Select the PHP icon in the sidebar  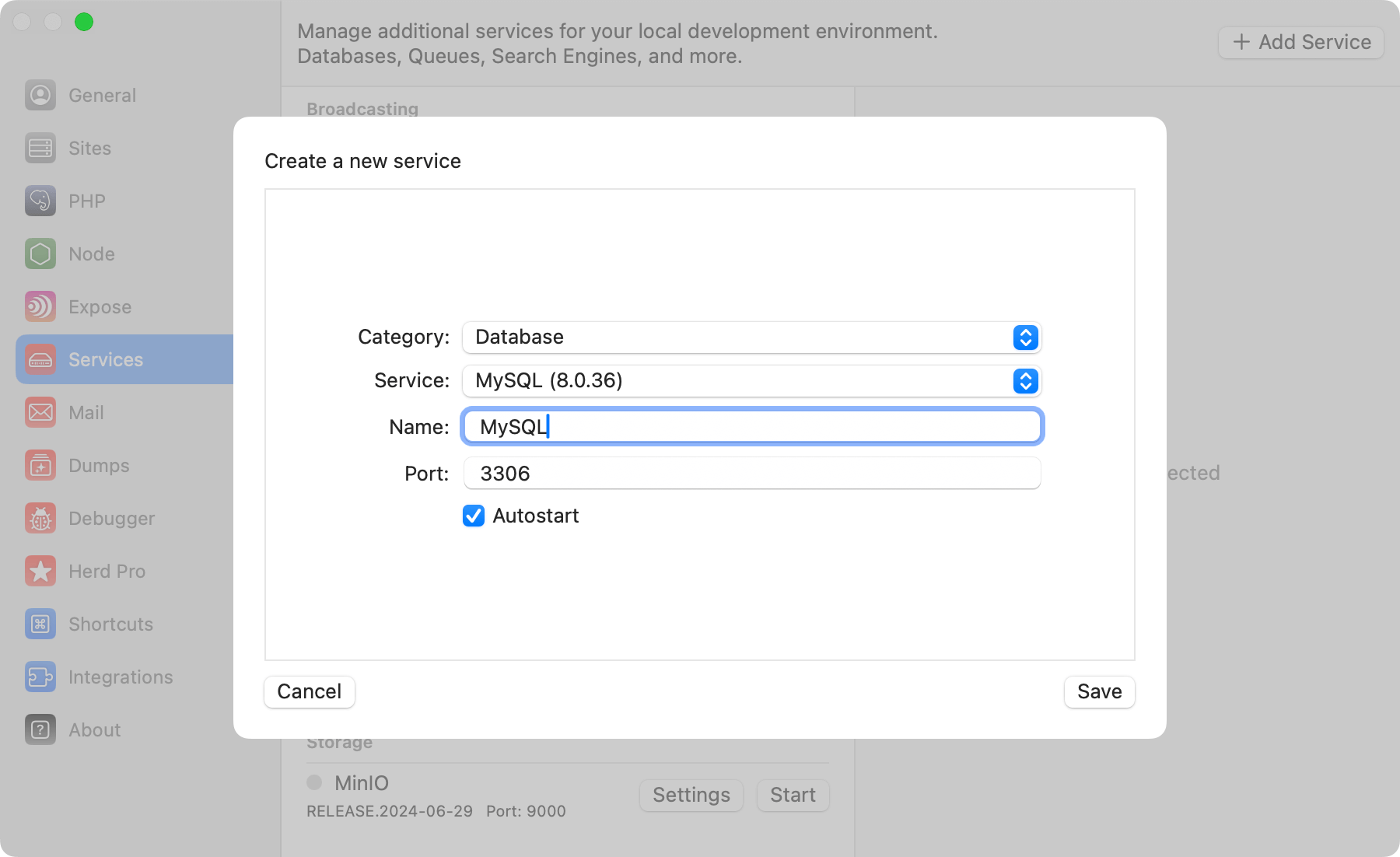pyautogui.click(x=40, y=201)
